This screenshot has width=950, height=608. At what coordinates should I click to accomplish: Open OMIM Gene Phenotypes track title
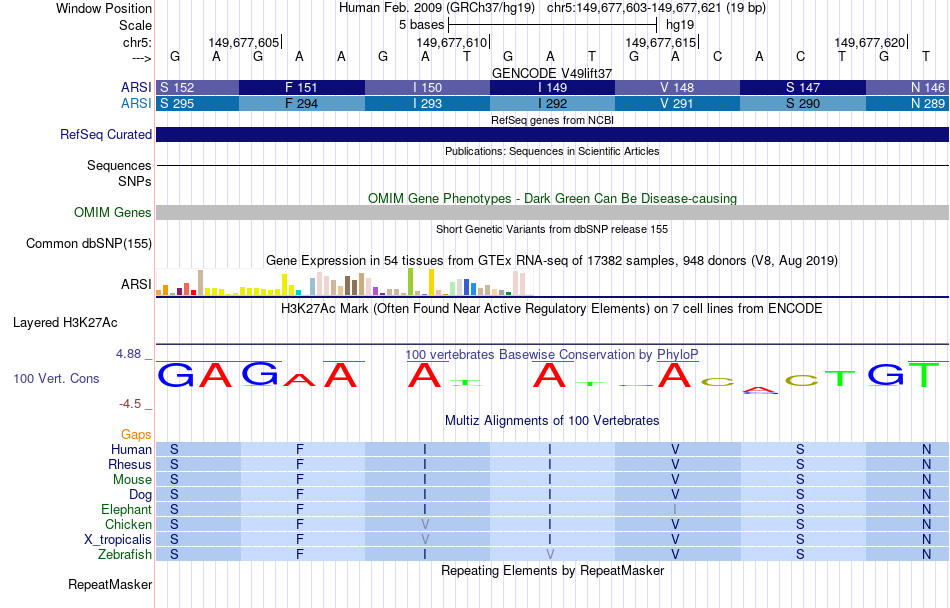coord(552,199)
